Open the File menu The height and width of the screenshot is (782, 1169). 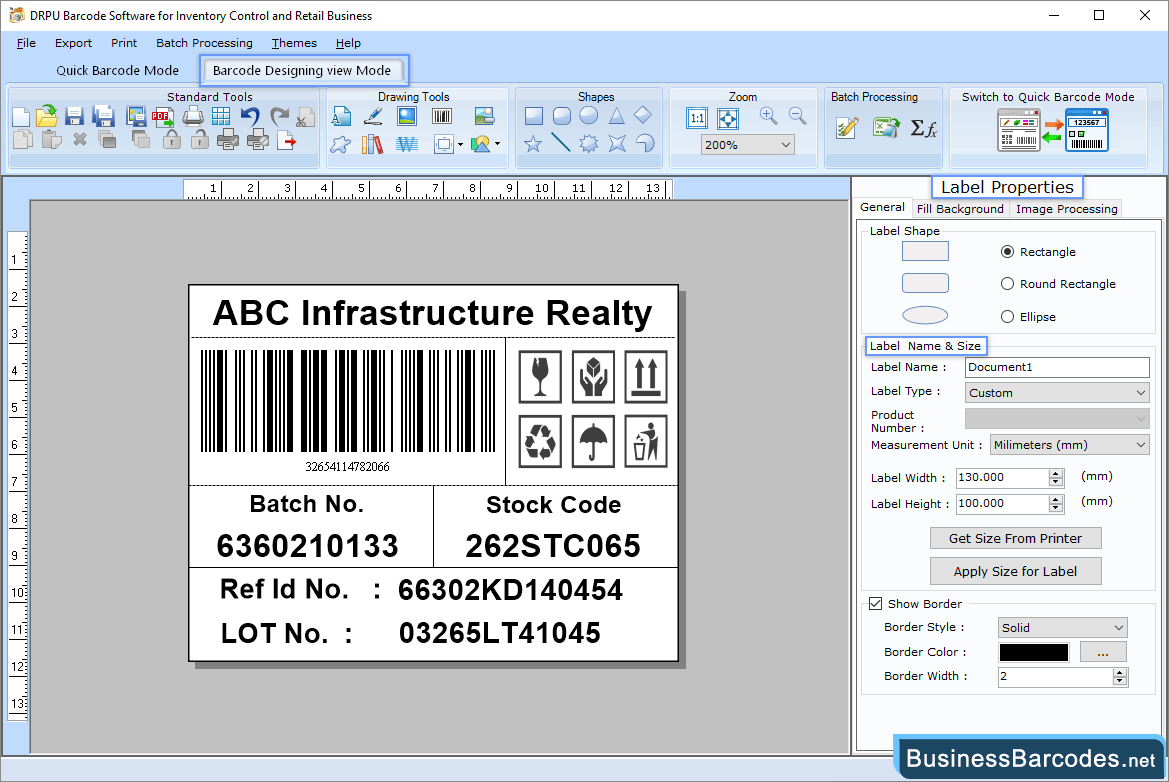26,43
